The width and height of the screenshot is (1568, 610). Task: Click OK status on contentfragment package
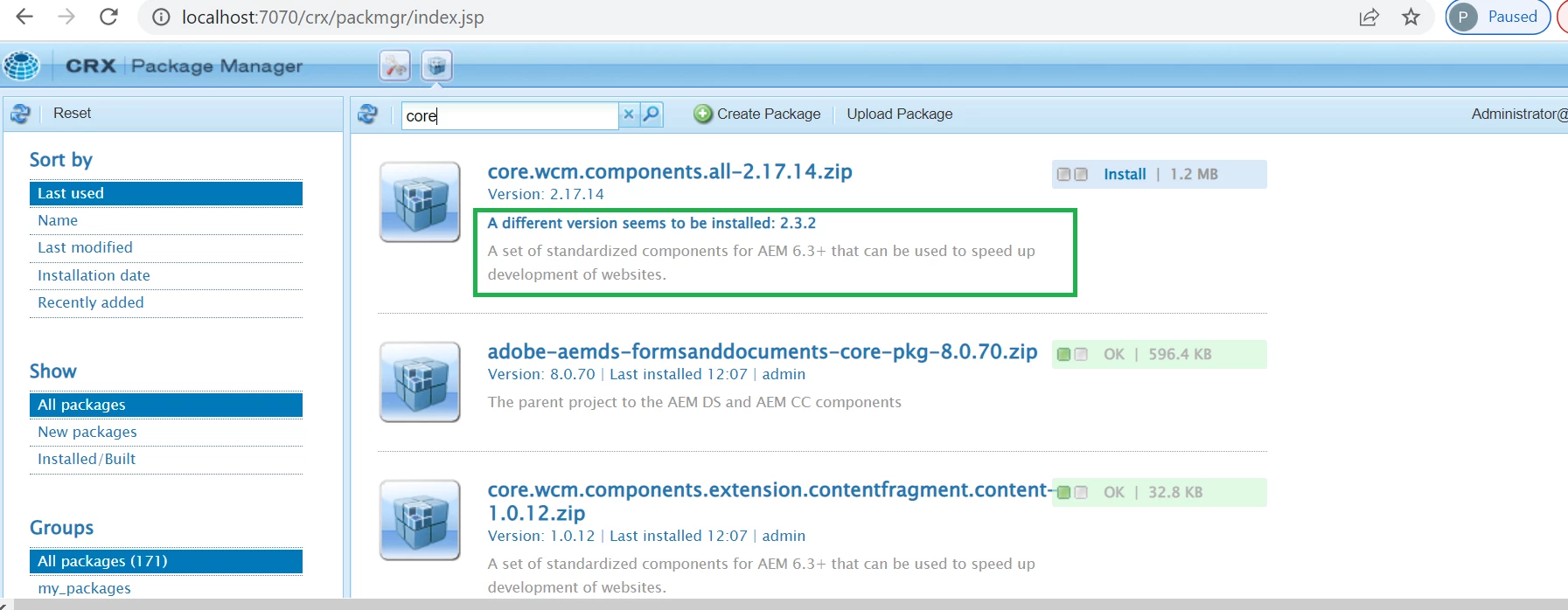click(1114, 492)
